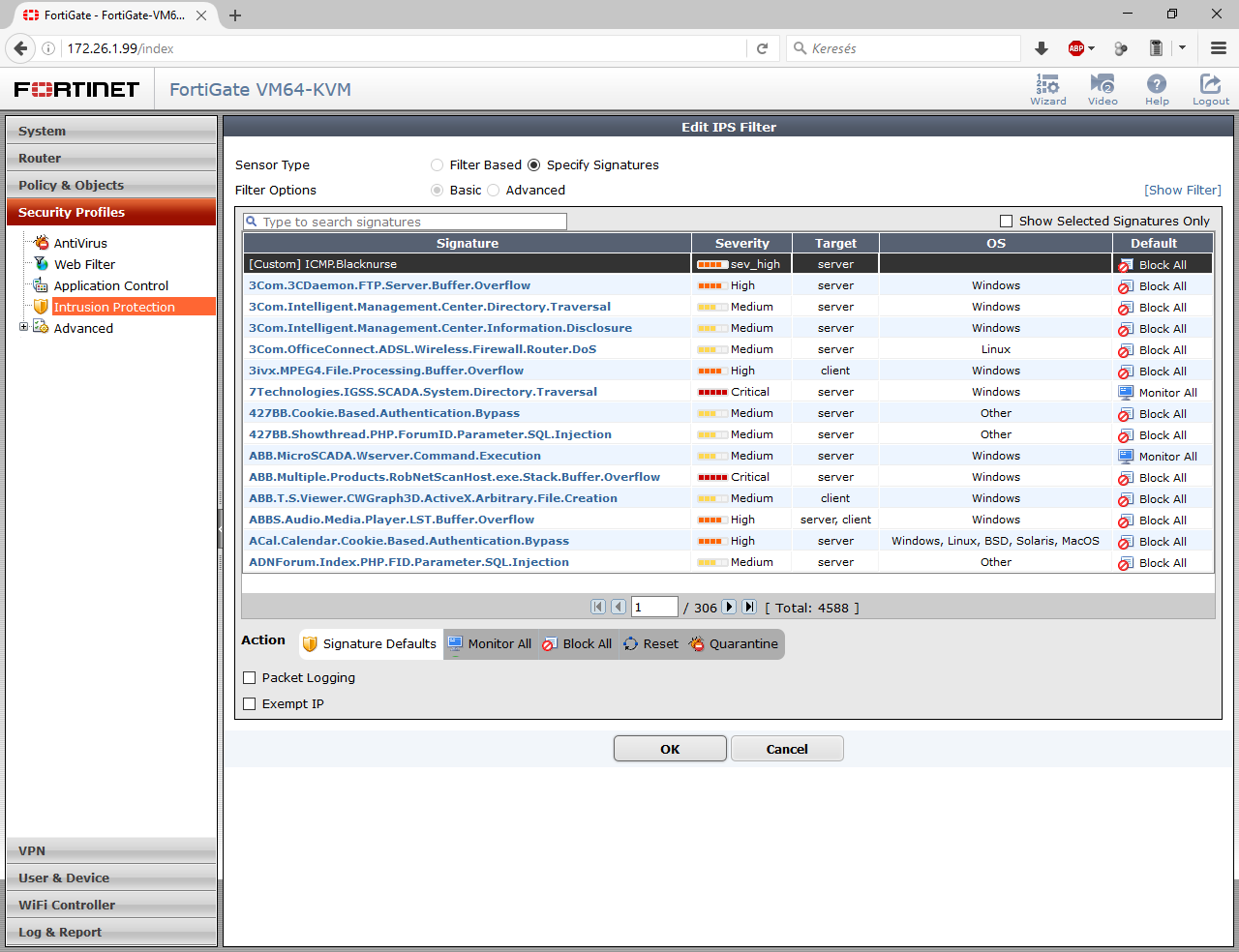This screenshot has width=1239, height=952.
Task: Click the OK button
Action: [669, 748]
